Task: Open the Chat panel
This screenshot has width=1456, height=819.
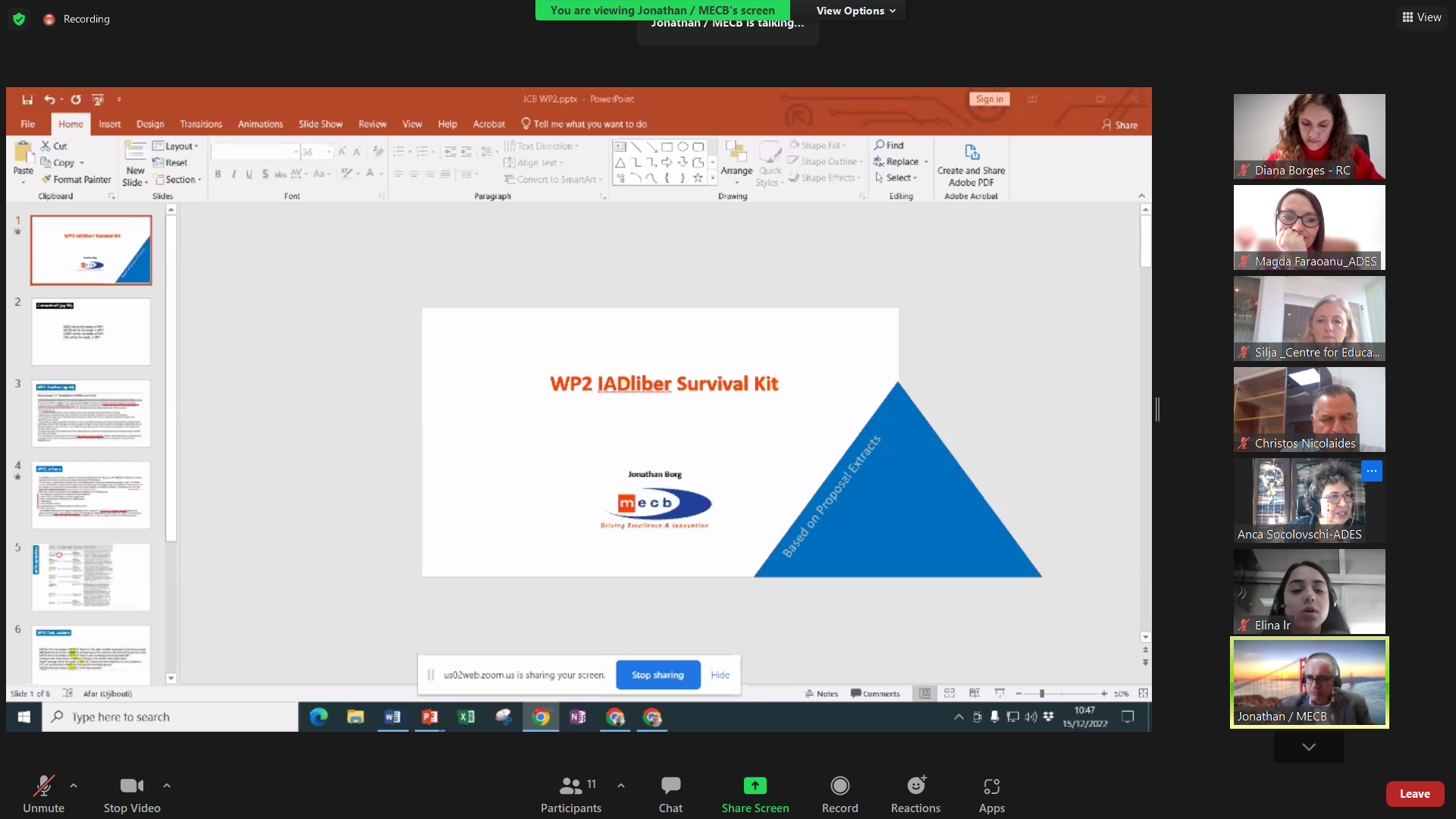Action: (670, 793)
